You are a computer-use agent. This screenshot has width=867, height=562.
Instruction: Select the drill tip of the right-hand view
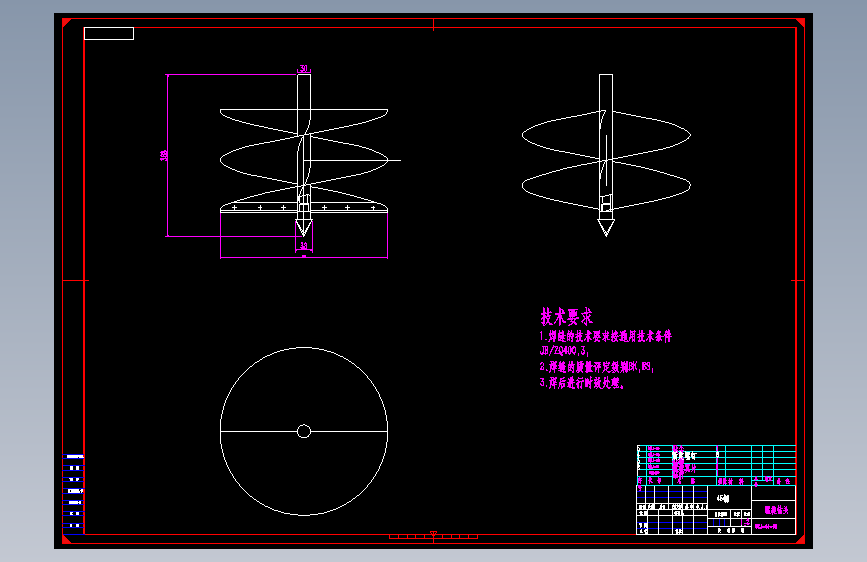point(606,228)
